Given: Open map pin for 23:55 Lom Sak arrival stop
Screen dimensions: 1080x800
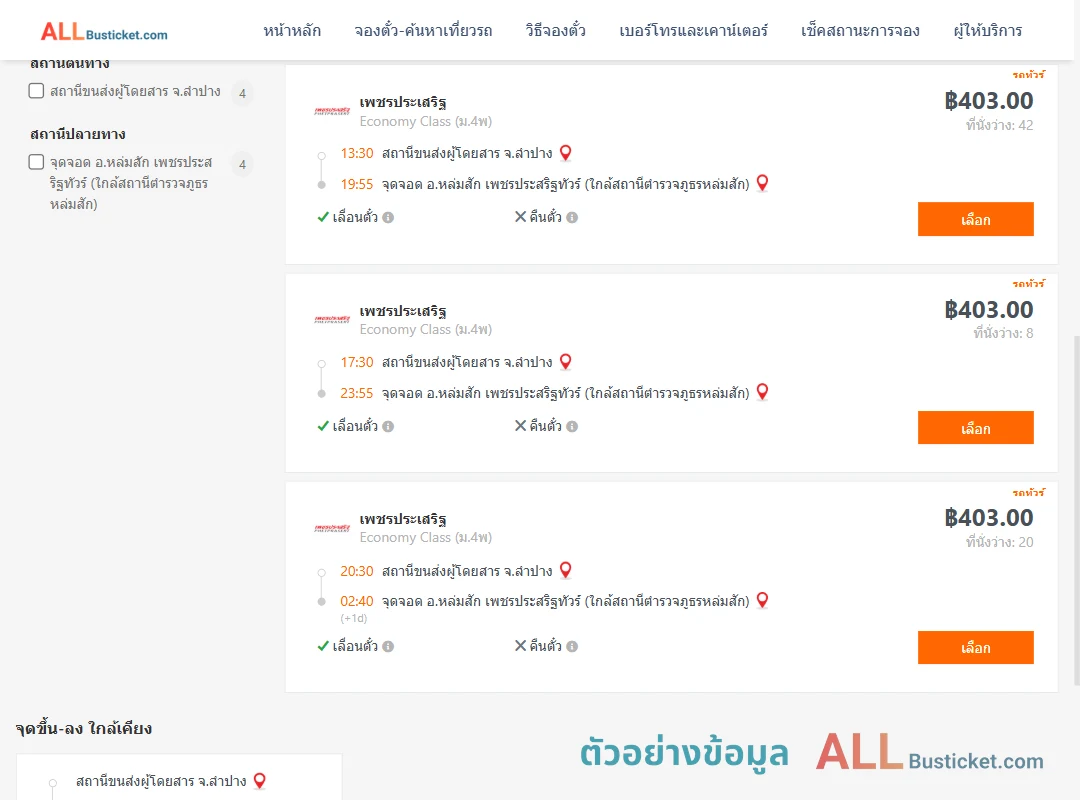Looking at the screenshot, I should tap(762, 392).
